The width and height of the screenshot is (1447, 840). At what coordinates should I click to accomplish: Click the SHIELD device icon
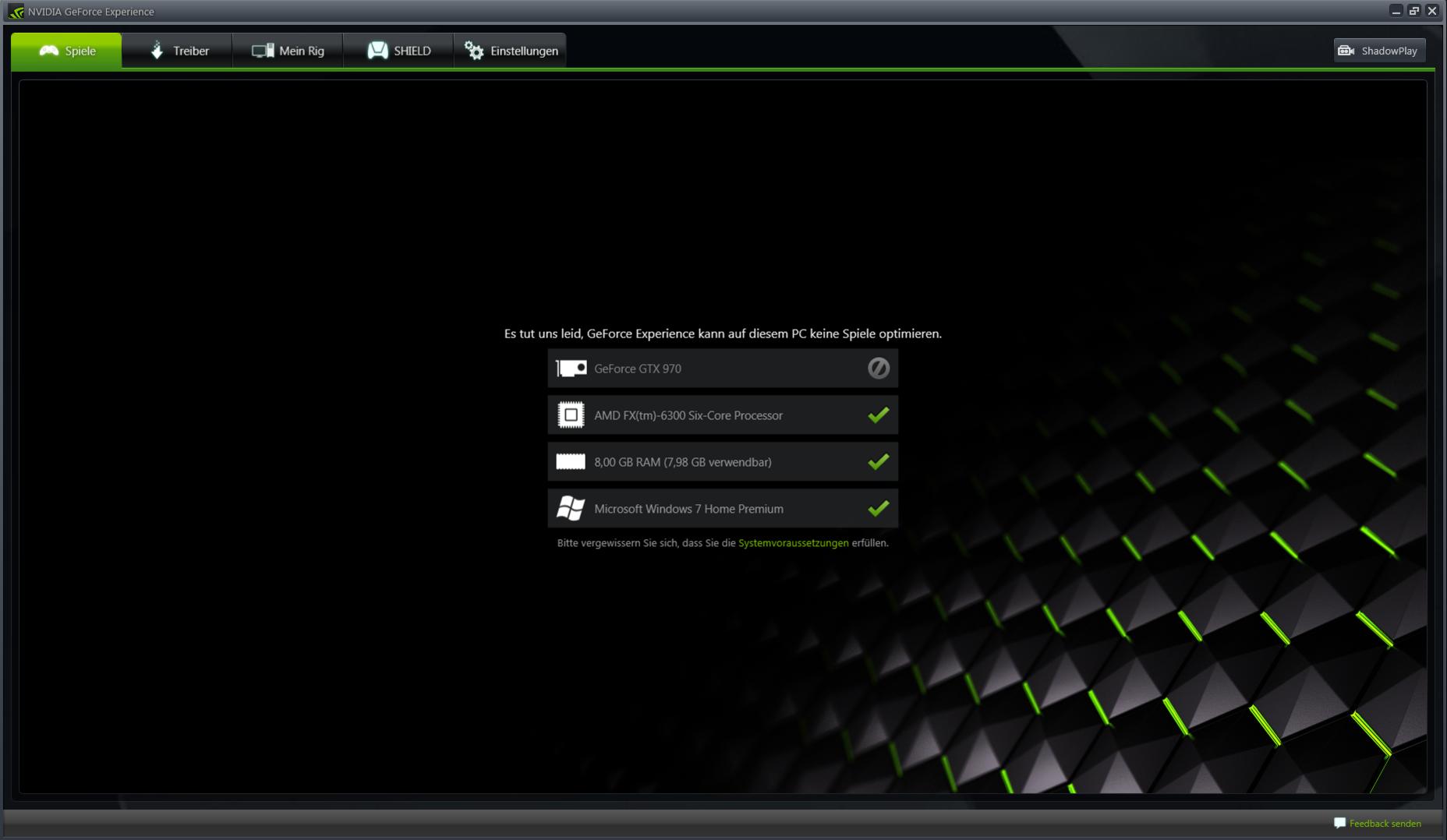377,51
